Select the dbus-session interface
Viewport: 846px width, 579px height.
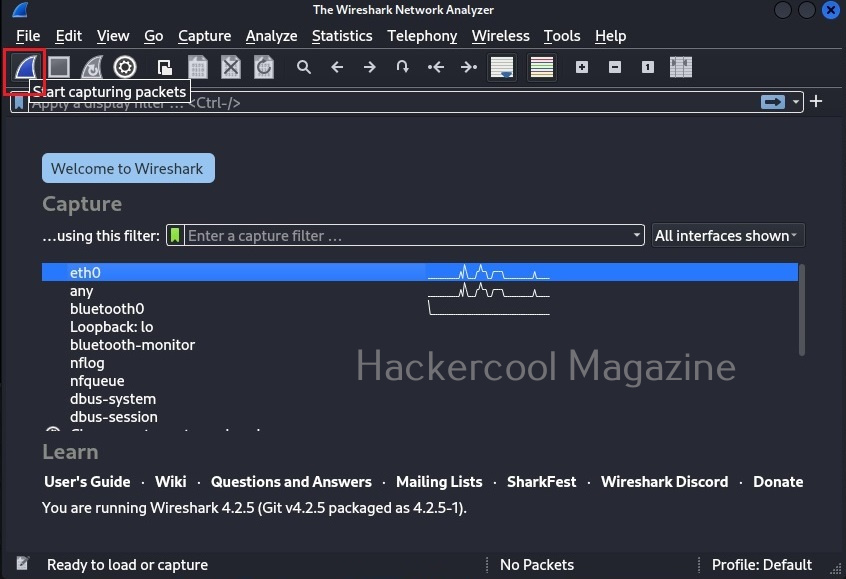coord(420,417)
